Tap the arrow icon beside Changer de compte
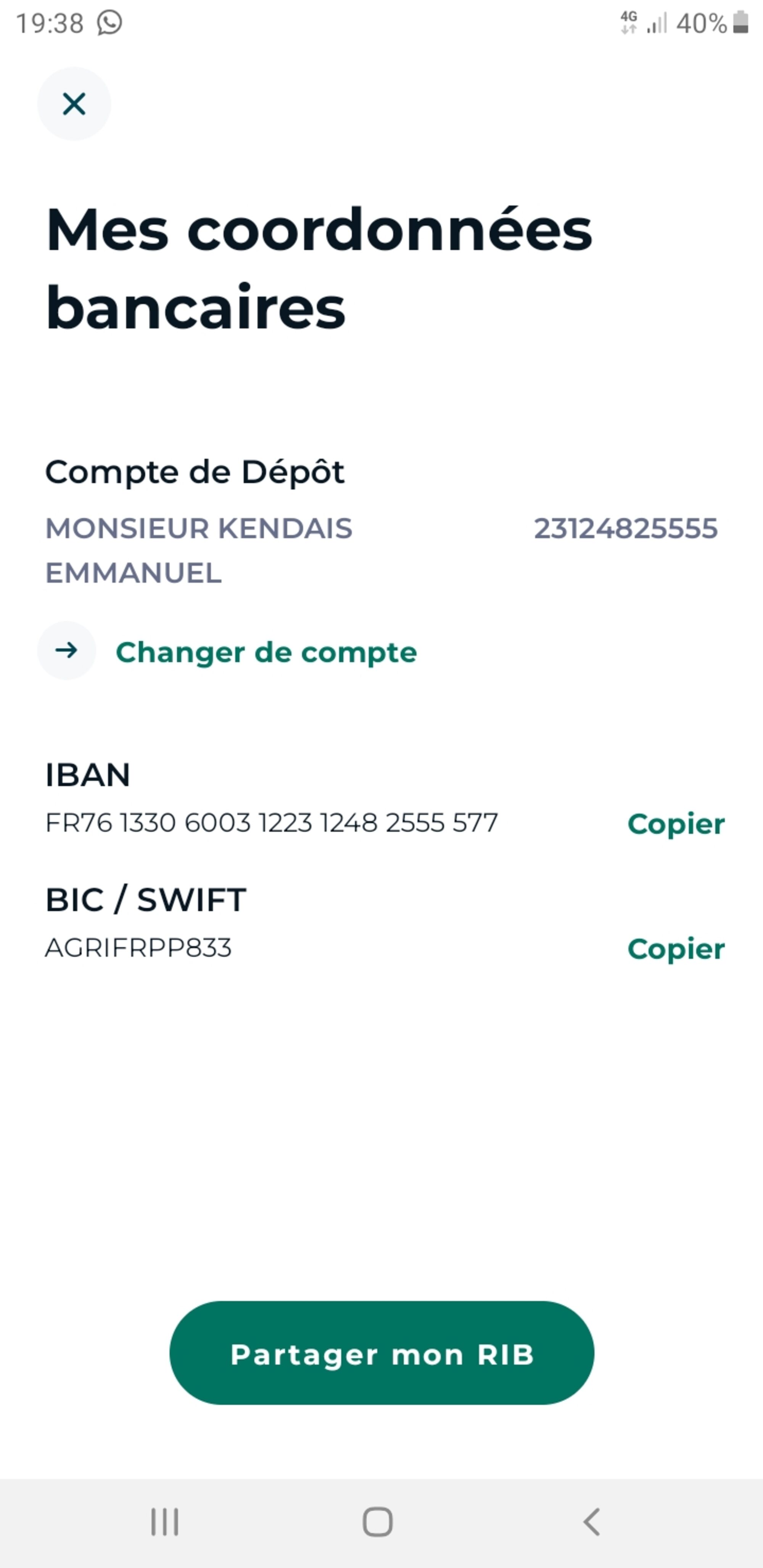Screen dimensions: 763x1568 (x=67, y=651)
